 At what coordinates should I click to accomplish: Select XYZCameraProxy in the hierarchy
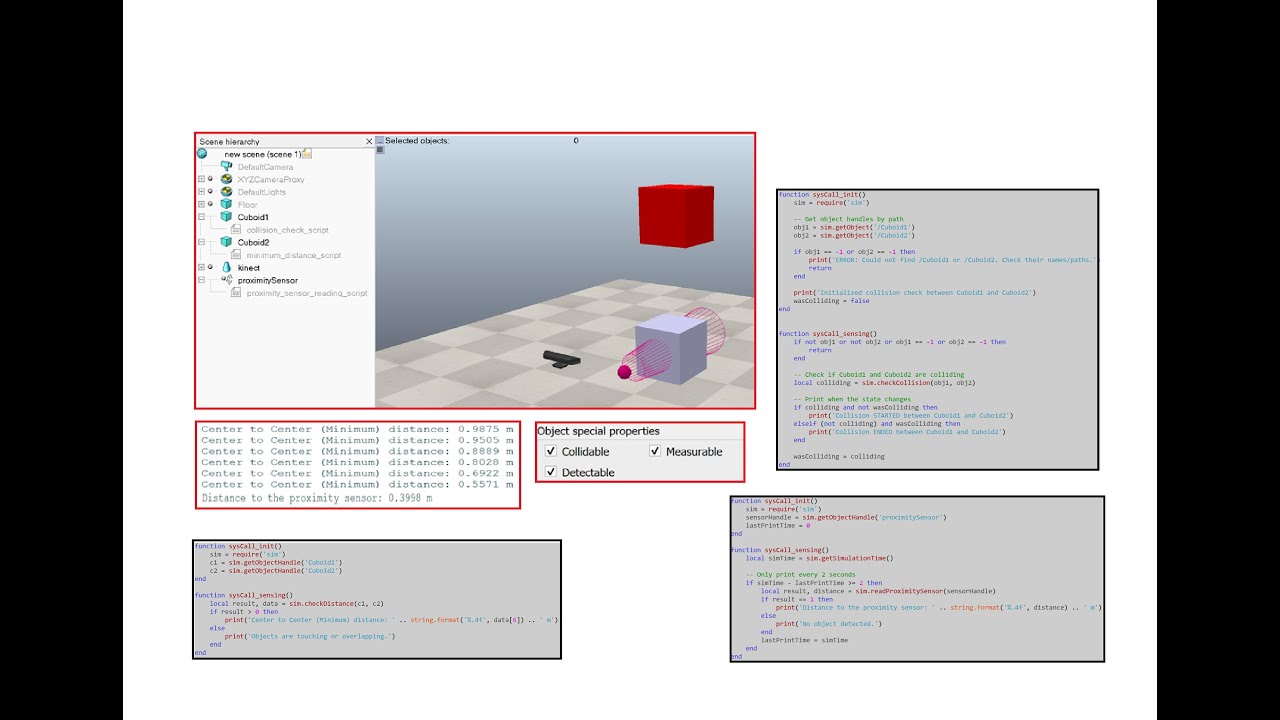(271, 179)
